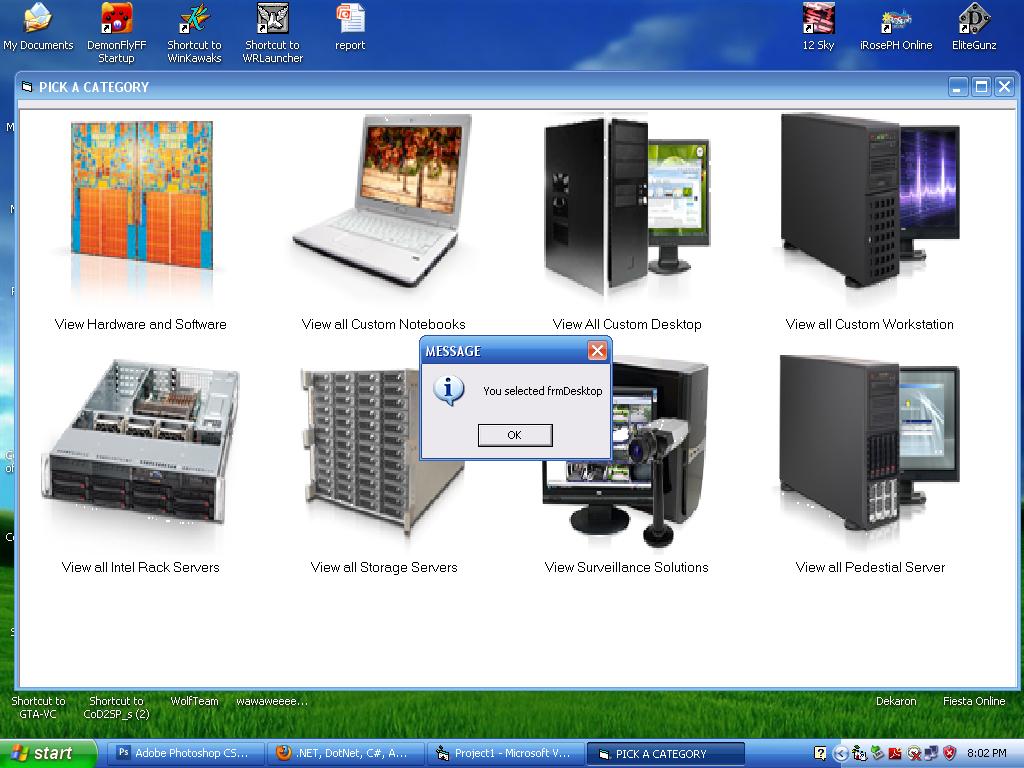
Task: Open the report desktop icon
Action: (x=350, y=19)
